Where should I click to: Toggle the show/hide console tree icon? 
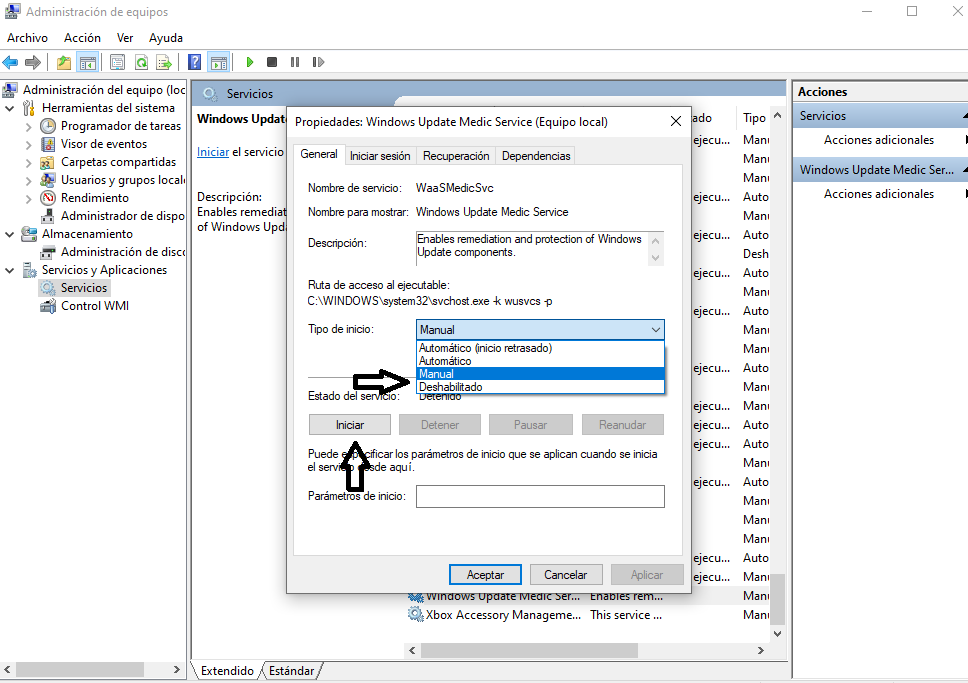click(88, 62)
